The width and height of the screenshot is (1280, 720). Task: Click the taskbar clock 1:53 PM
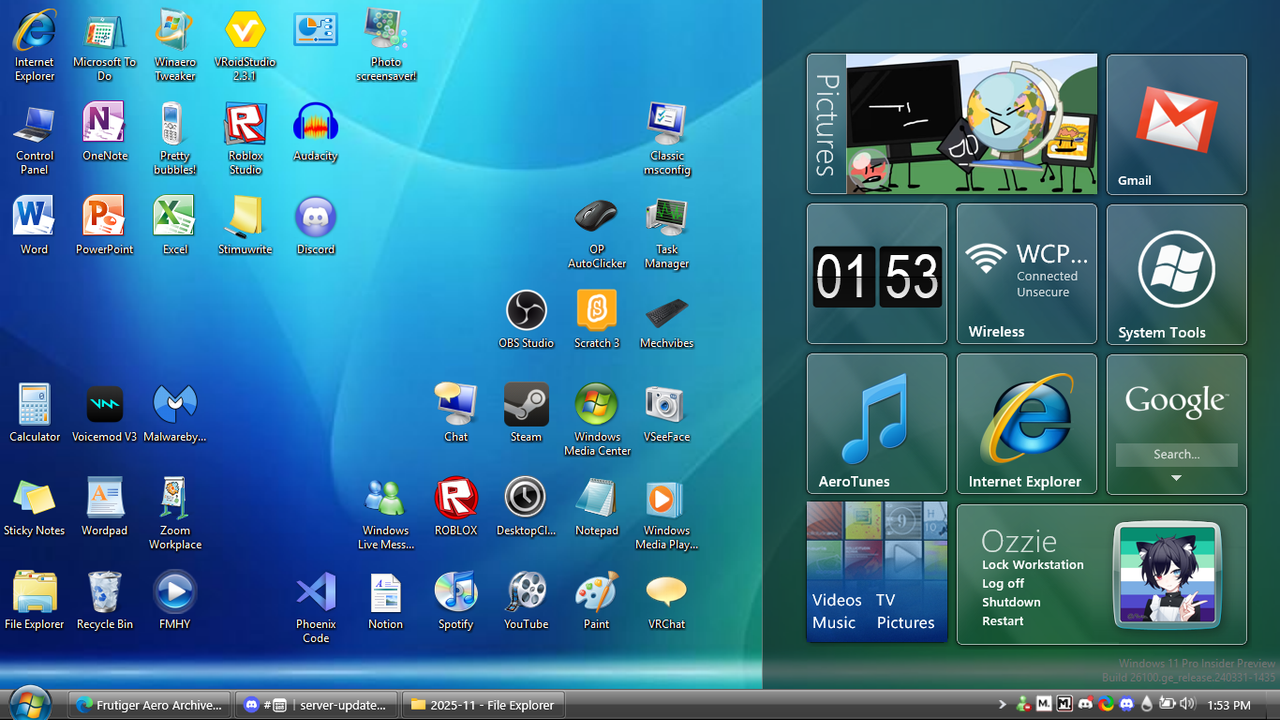[x=1229, y=706]
